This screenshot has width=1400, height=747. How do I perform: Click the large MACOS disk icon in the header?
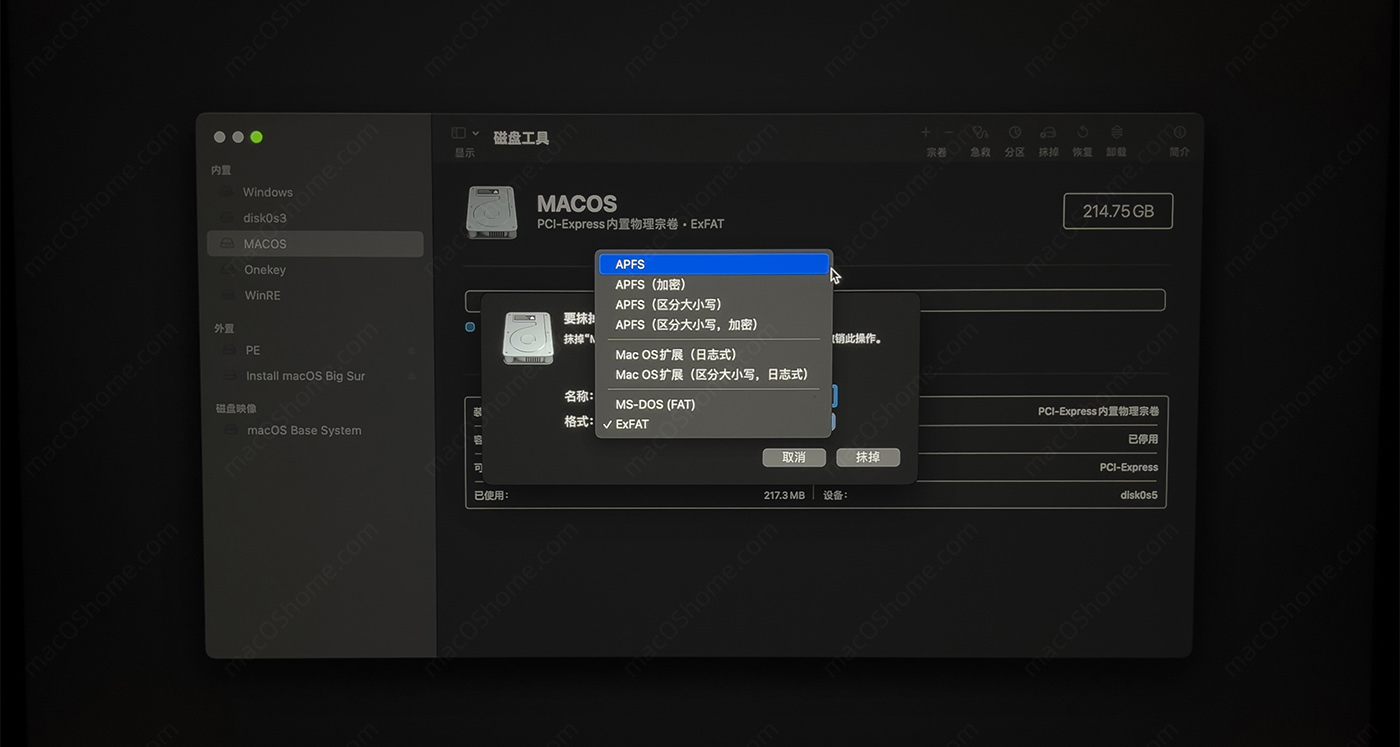coord(492,212)
